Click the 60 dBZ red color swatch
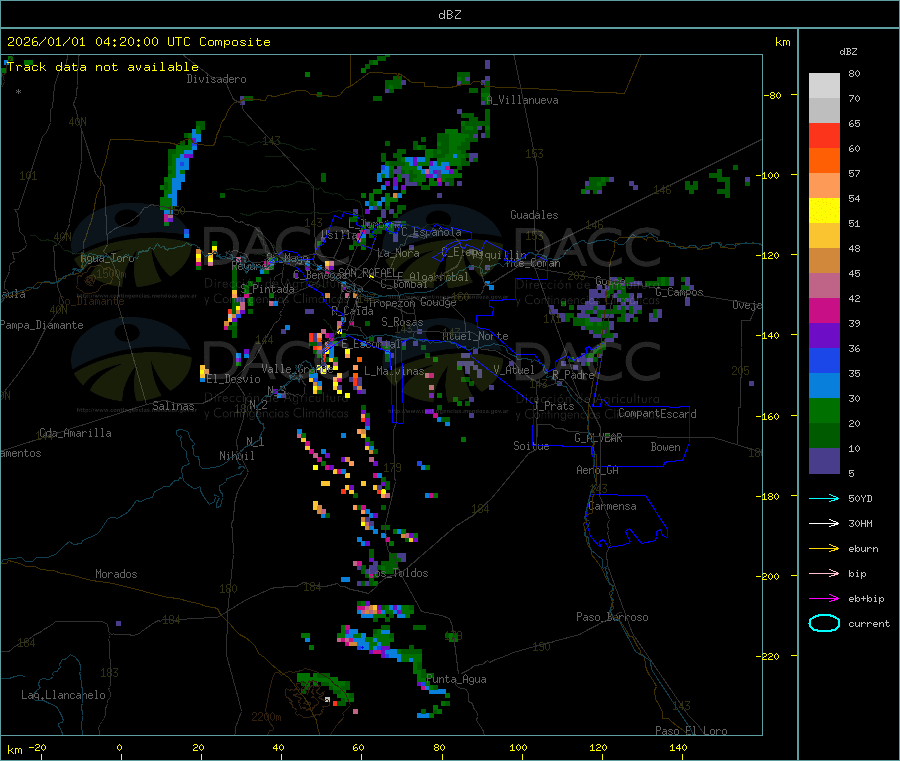 click(824, 135)
